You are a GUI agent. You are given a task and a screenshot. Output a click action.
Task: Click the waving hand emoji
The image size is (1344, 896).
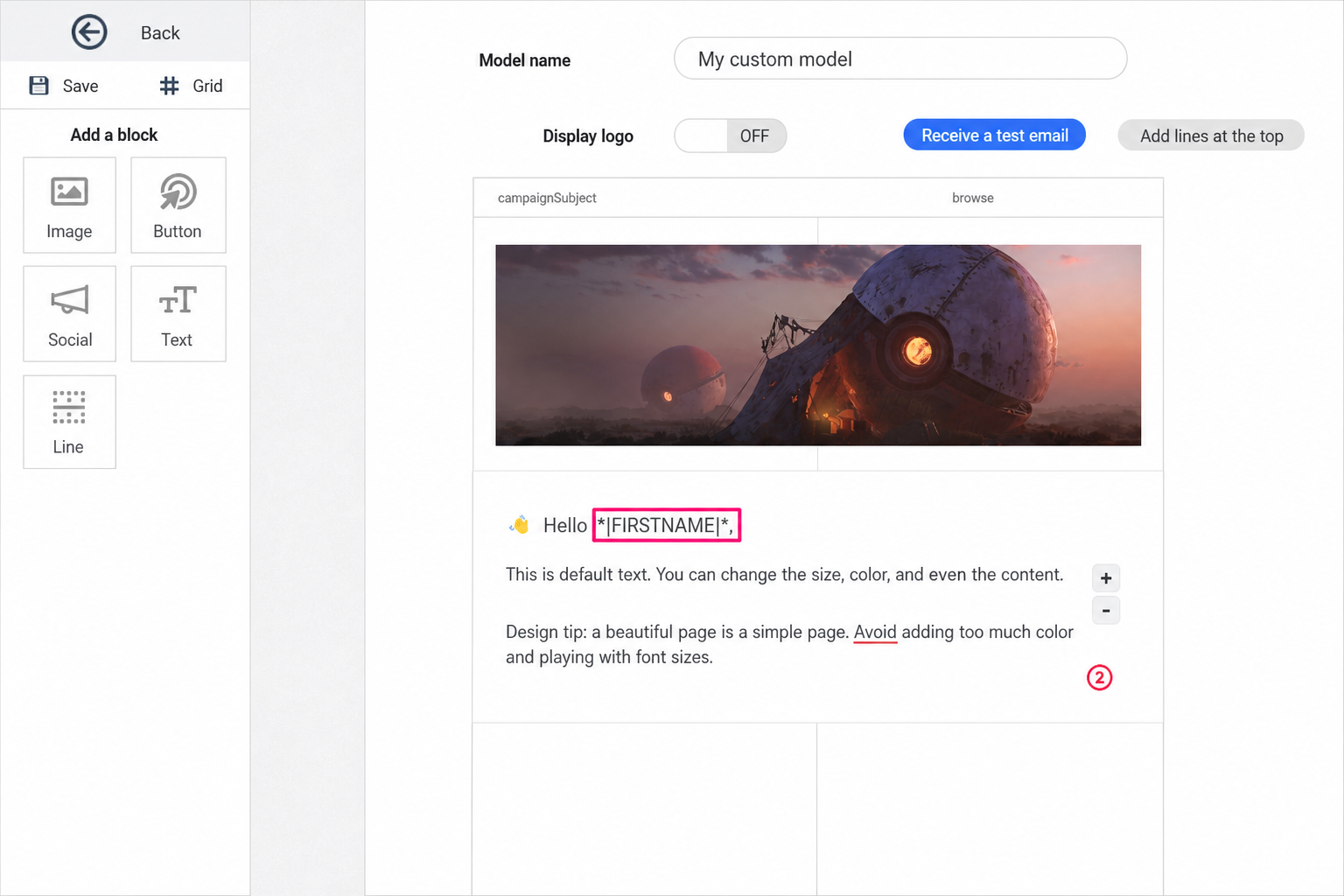pos(519,525)
